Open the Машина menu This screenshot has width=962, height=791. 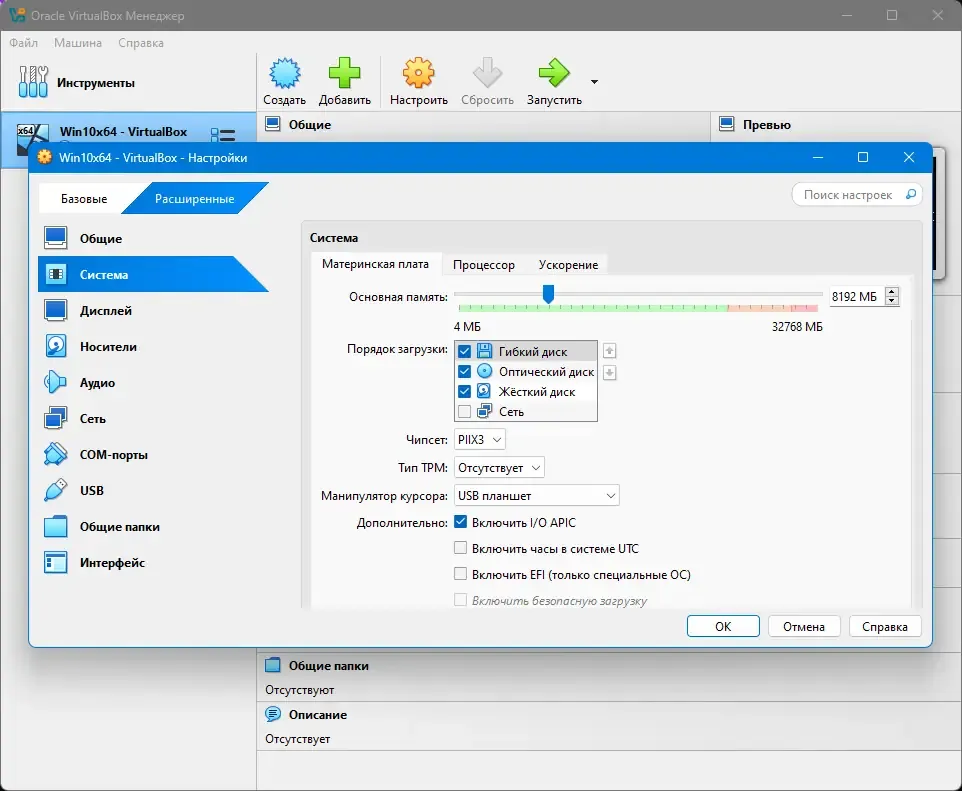[78, 43]
